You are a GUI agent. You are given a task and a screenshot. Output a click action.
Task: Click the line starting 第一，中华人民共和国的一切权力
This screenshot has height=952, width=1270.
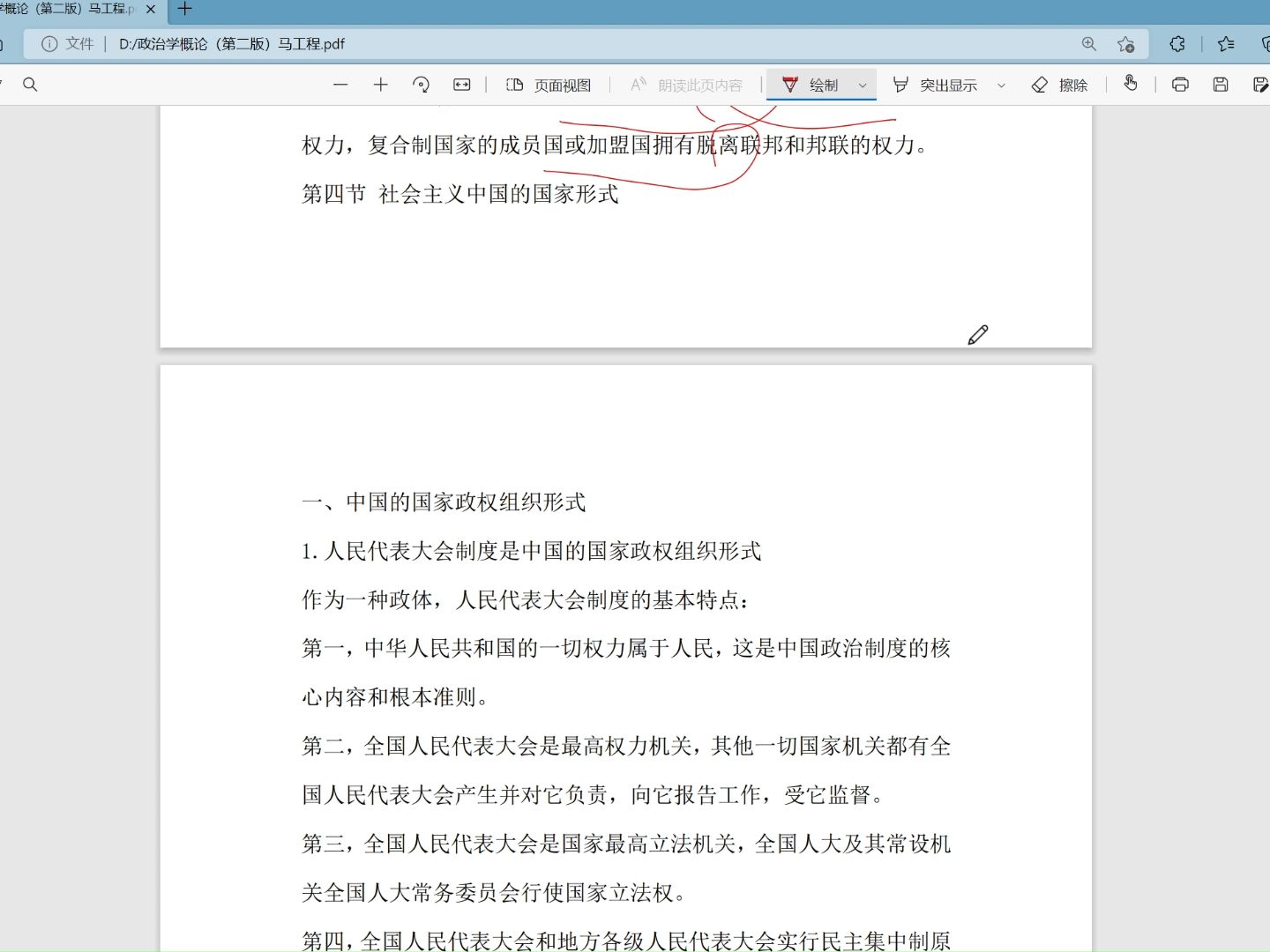click(626, 649)
